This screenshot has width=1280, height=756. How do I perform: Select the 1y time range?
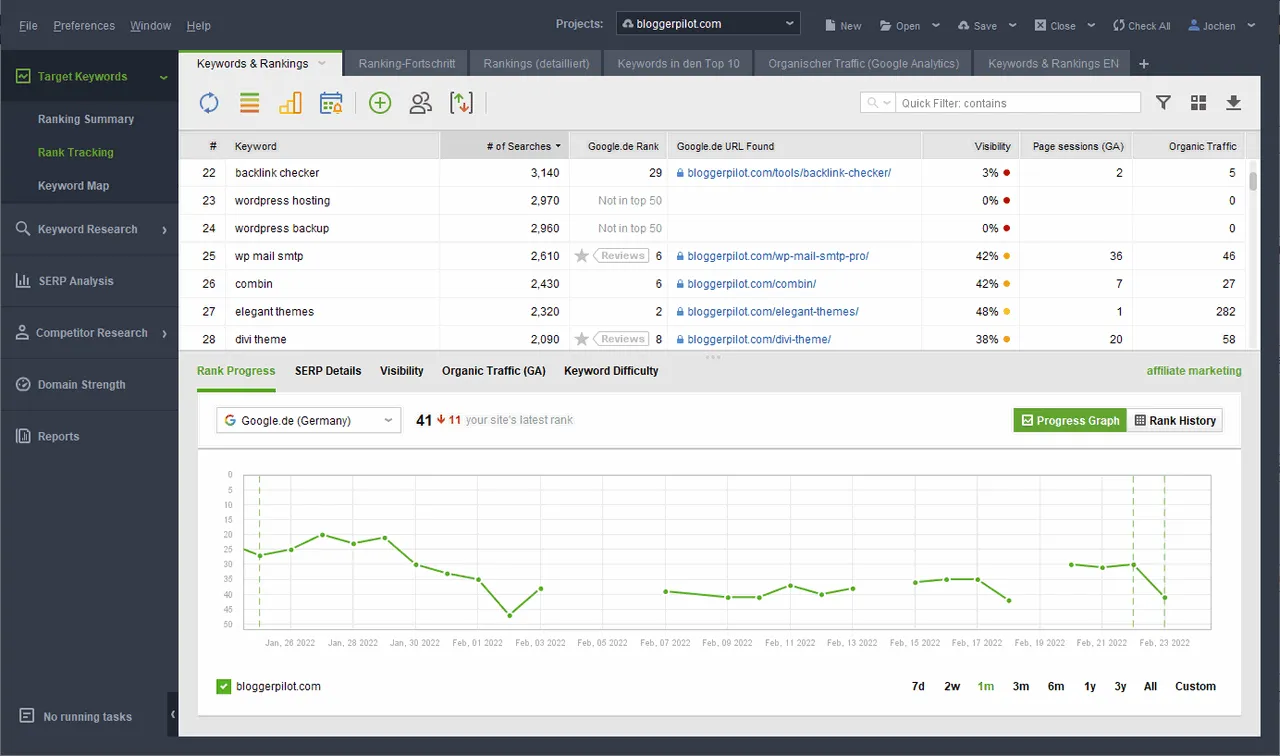click(x=1090, y=686)
